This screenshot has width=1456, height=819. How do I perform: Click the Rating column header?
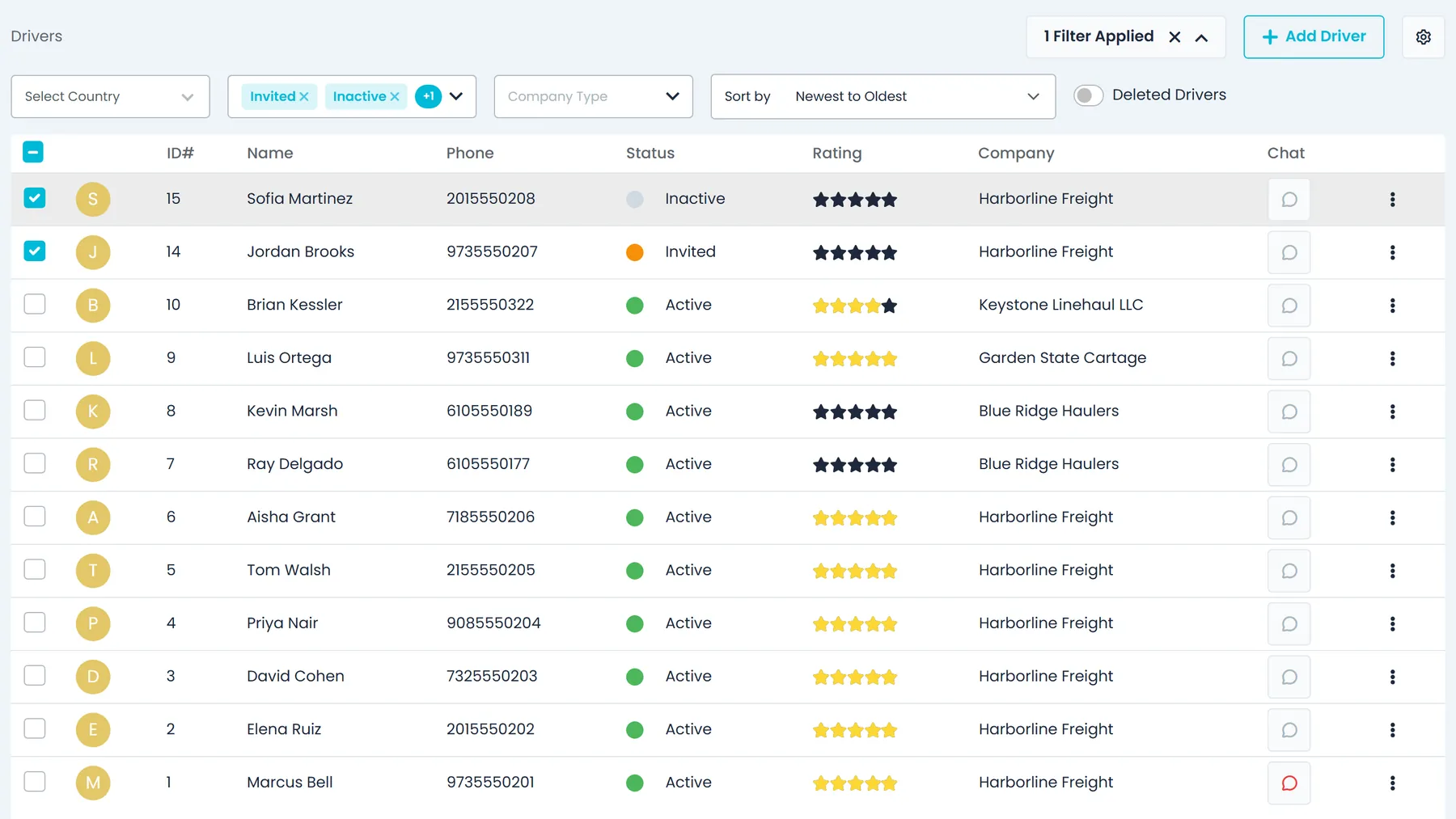coord(837,153)
